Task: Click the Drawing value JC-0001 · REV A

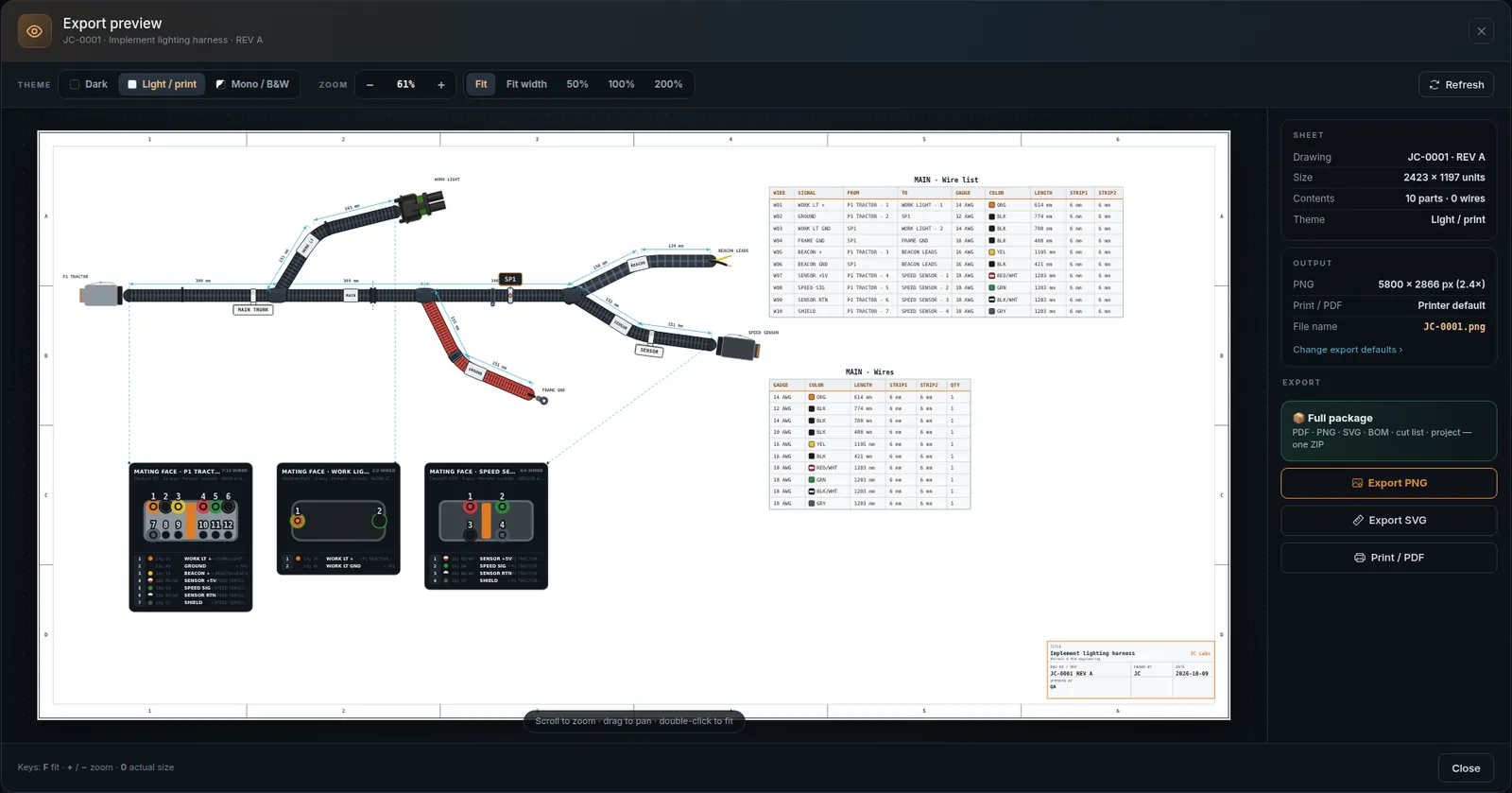Action: (x=1446, y=157)
